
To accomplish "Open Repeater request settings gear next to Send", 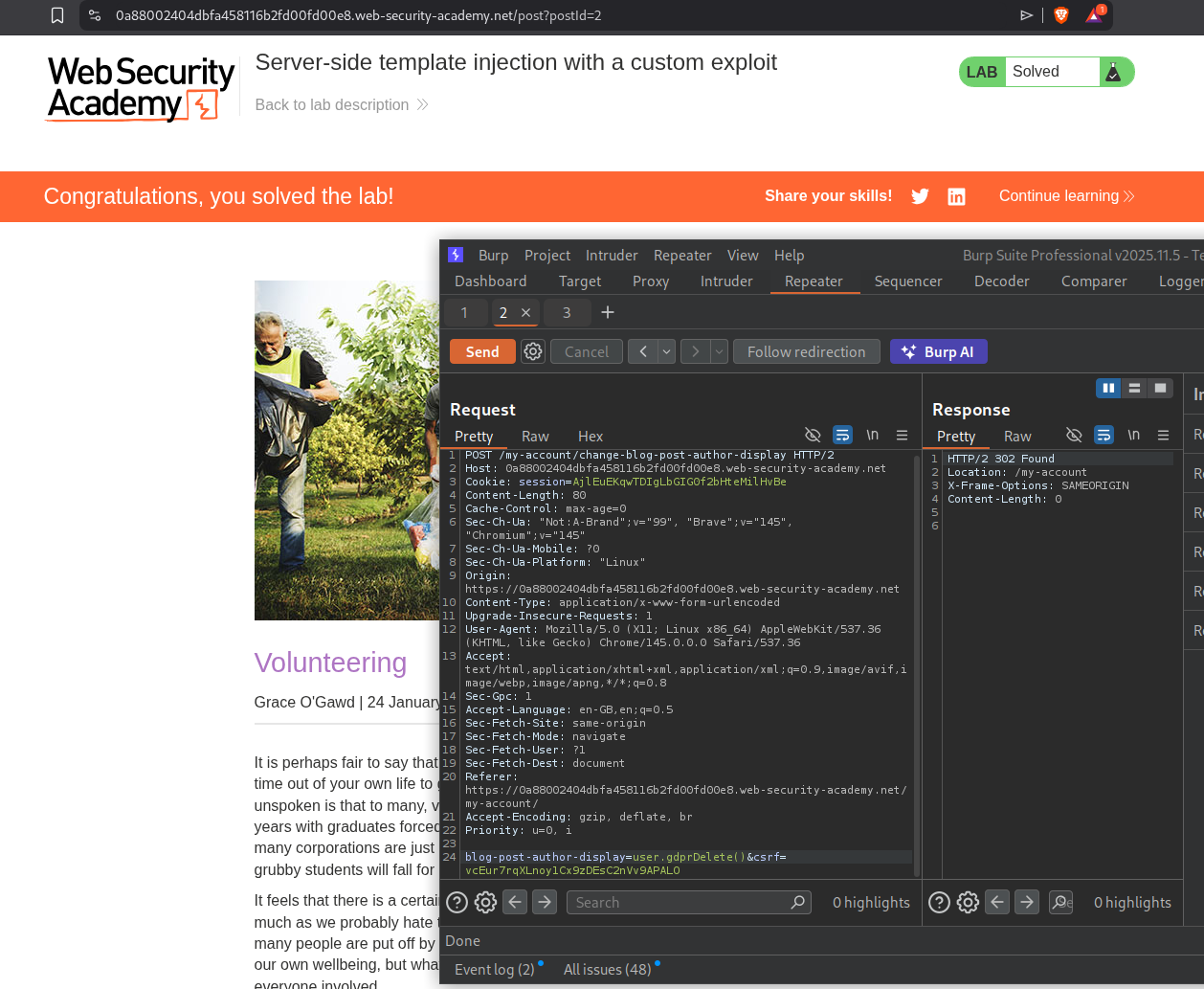I will [533, 351].
